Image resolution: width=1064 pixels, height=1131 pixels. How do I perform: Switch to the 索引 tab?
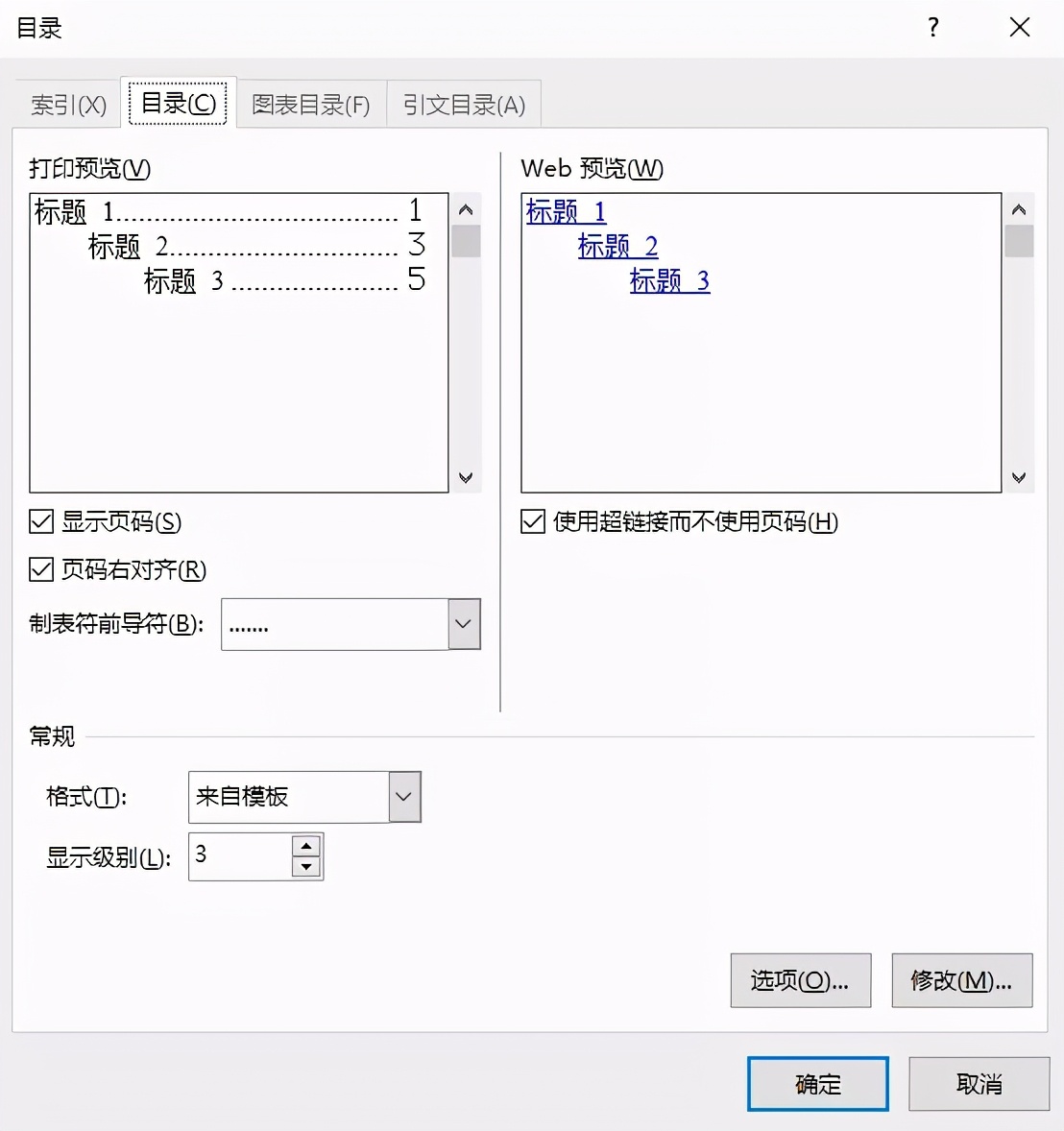(x=68, y=105)
